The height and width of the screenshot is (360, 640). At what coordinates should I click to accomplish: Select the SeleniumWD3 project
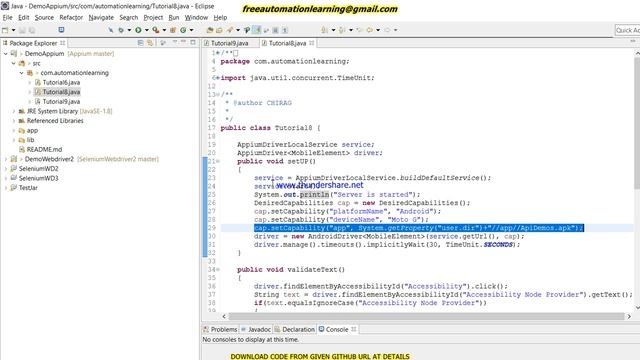[x=38, y=178]
